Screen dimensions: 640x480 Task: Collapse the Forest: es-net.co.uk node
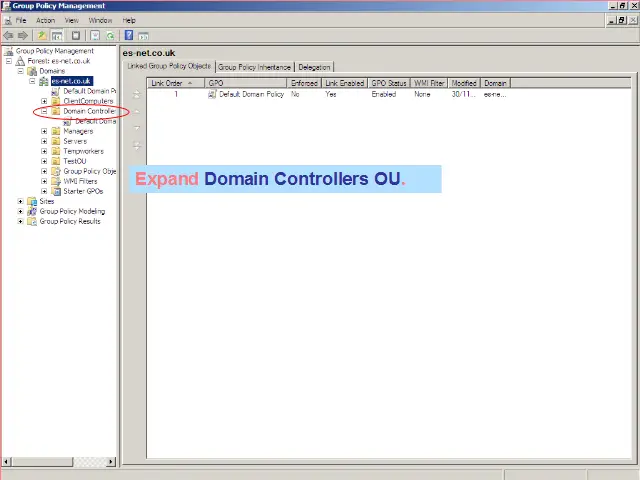(9, 61)
